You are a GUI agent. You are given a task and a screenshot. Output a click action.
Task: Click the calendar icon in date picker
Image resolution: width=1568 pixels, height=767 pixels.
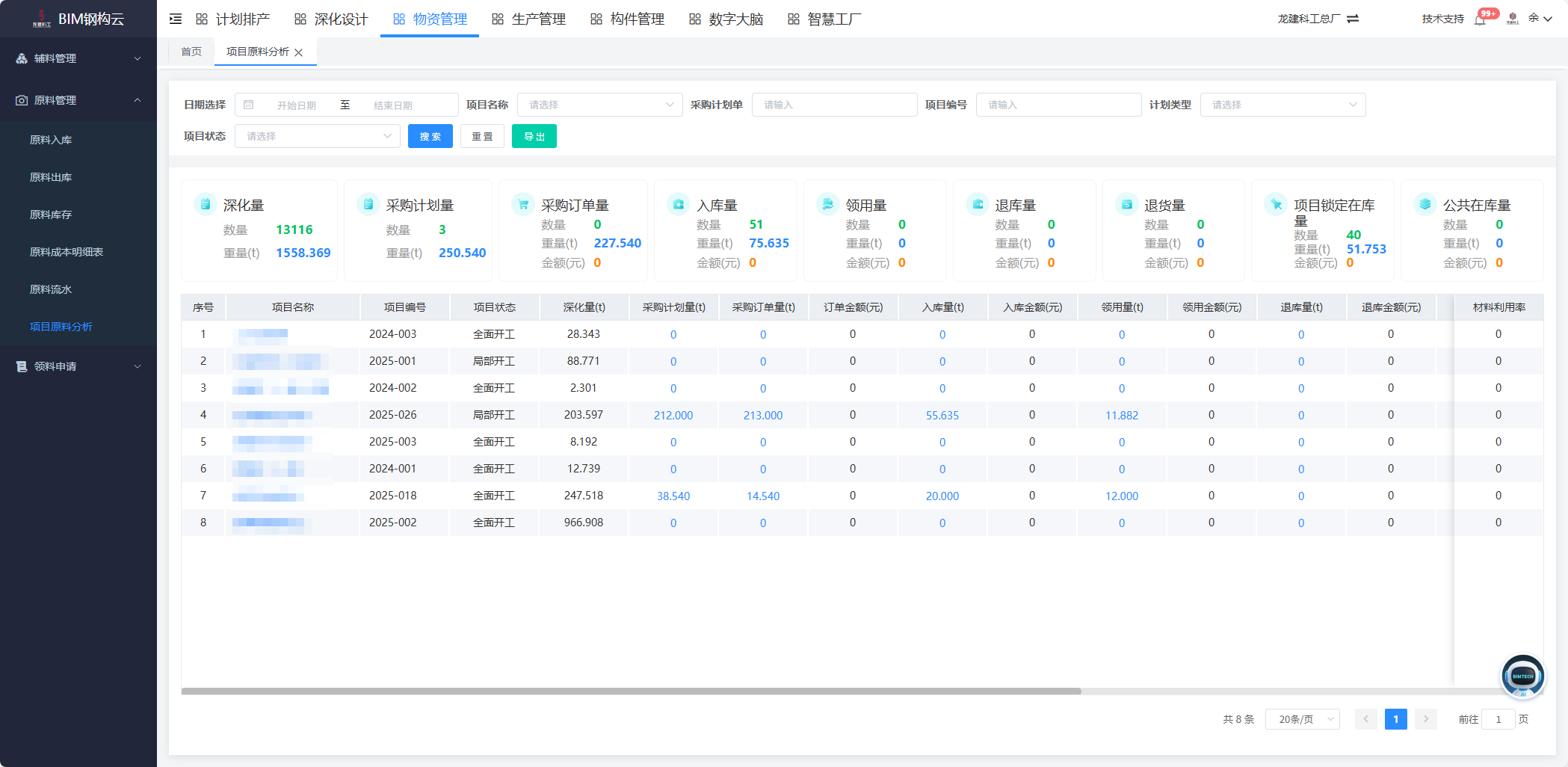pos(249,105)
